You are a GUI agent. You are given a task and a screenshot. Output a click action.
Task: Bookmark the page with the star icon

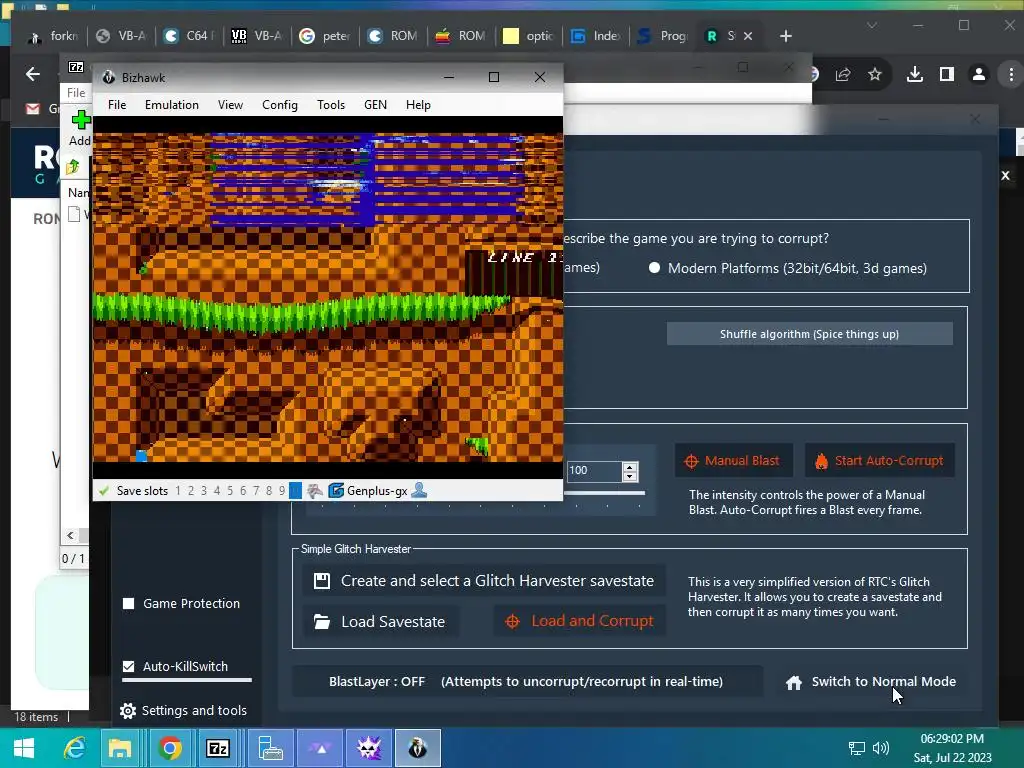pos(875,74)
